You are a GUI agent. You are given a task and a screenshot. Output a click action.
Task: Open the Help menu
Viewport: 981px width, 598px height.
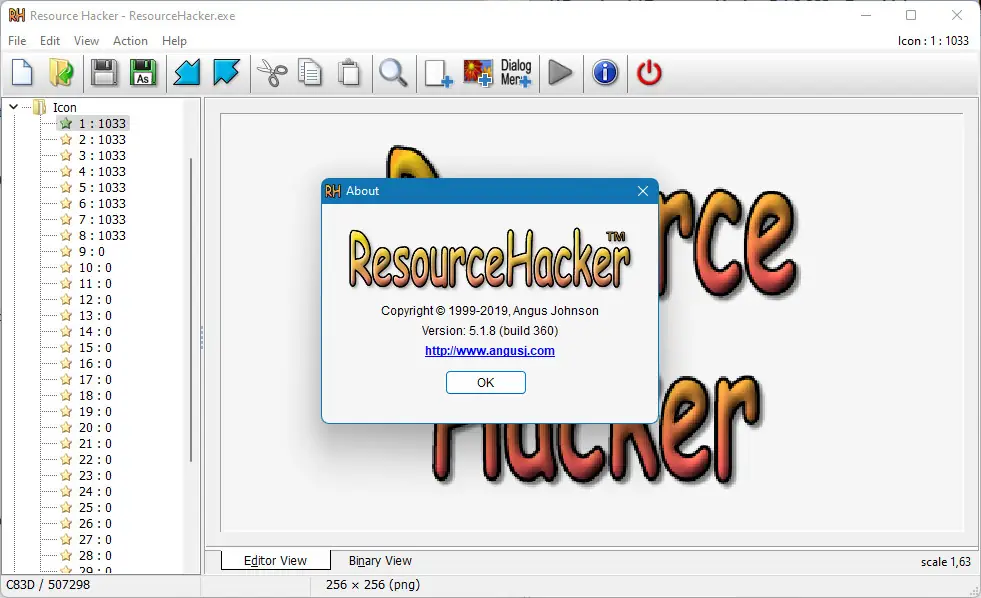tap(174, 41)
